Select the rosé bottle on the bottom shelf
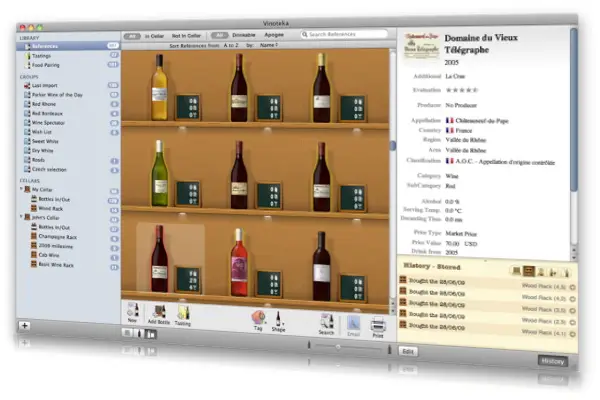600x400 pixels. pyautogui.click(x=239, y=262)
